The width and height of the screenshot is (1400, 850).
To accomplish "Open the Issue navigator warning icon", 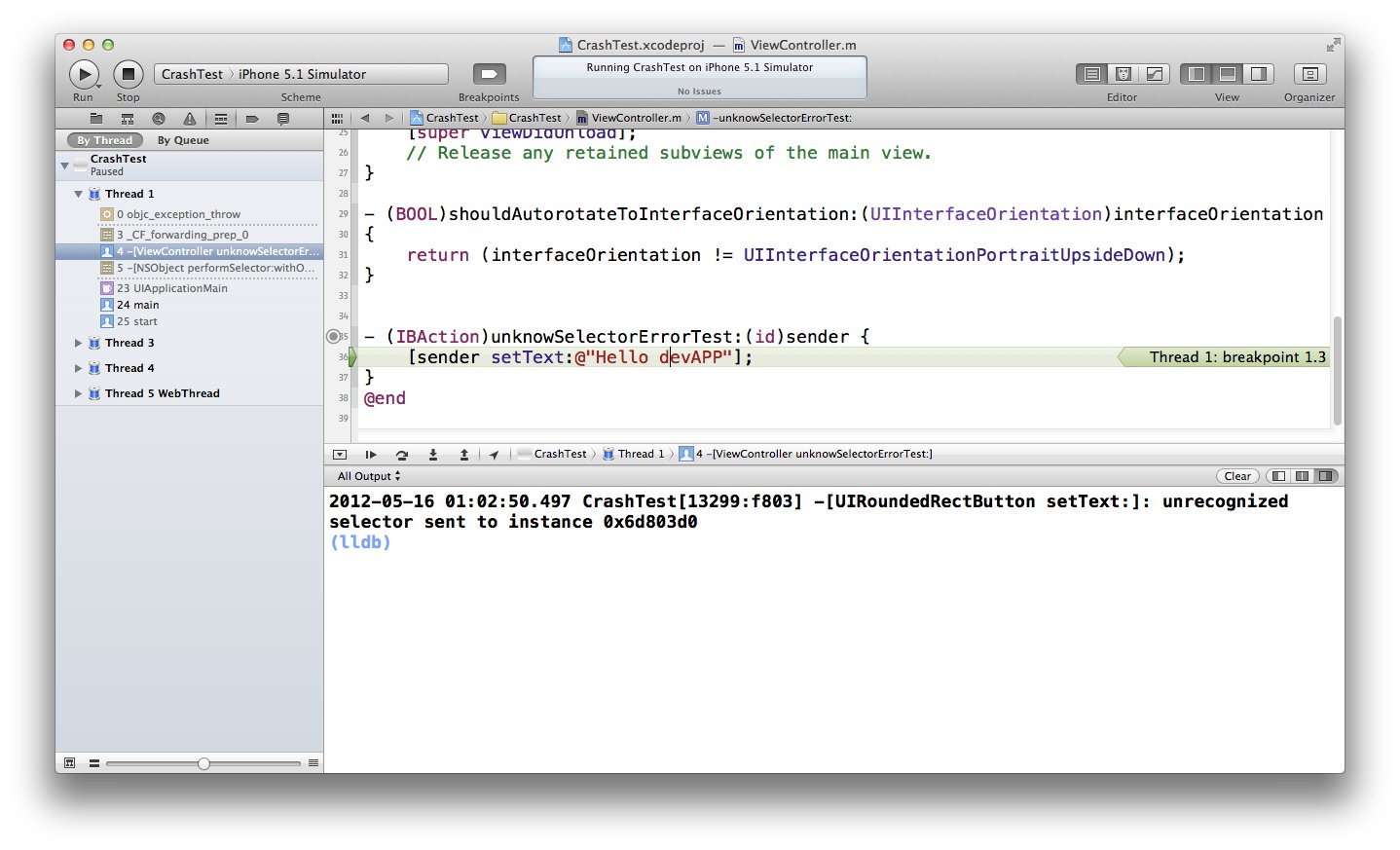I will point(190,119).
